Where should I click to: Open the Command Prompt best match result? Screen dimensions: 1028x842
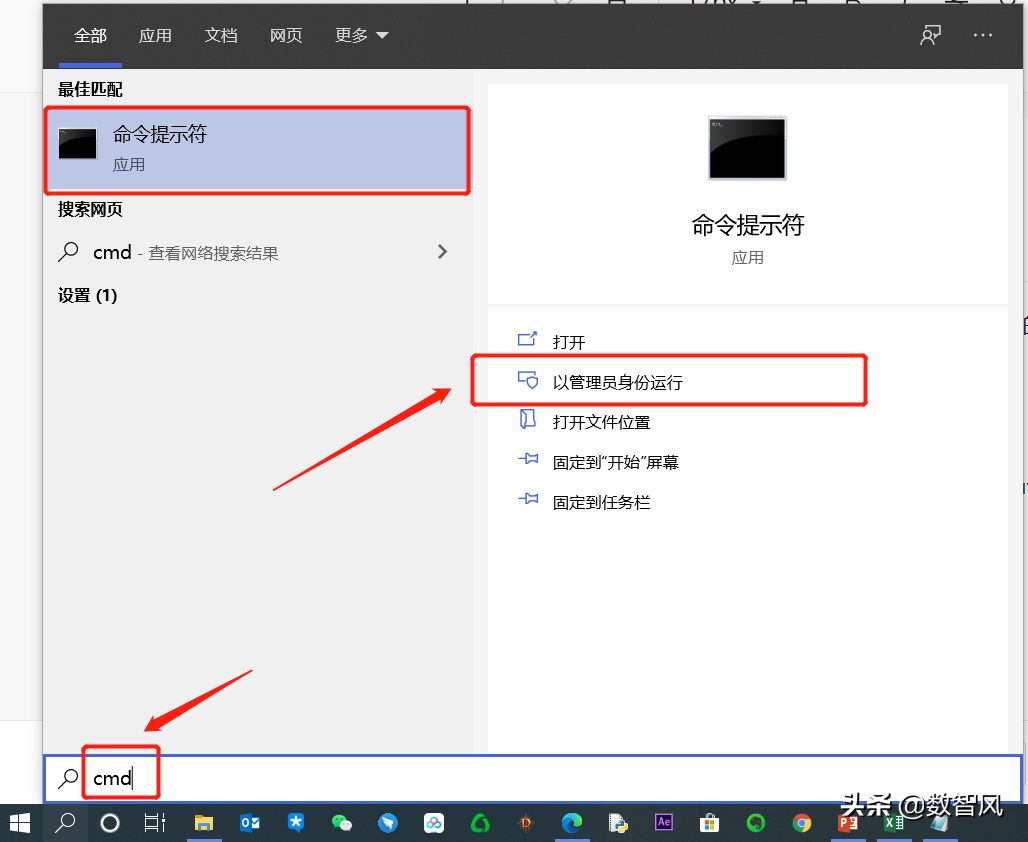256,148
